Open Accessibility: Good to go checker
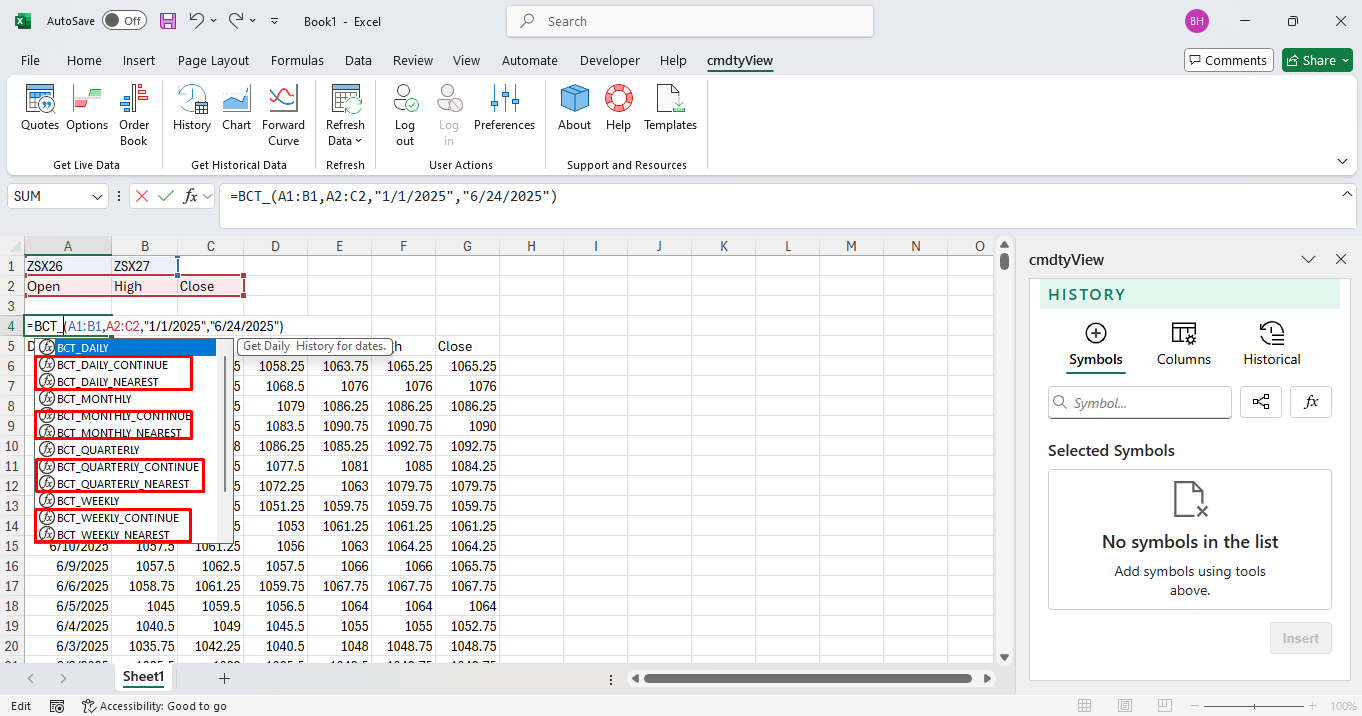The image size is (1362, 716). point(154,706)
